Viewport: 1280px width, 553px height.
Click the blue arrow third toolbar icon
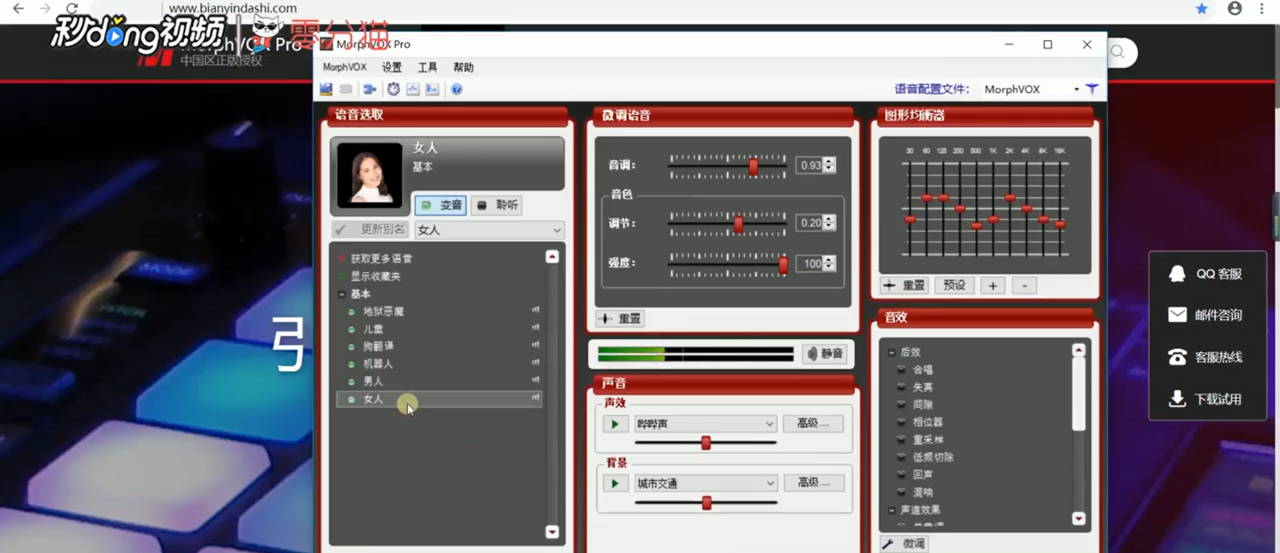pyautogui.click(x=370, y=89)
